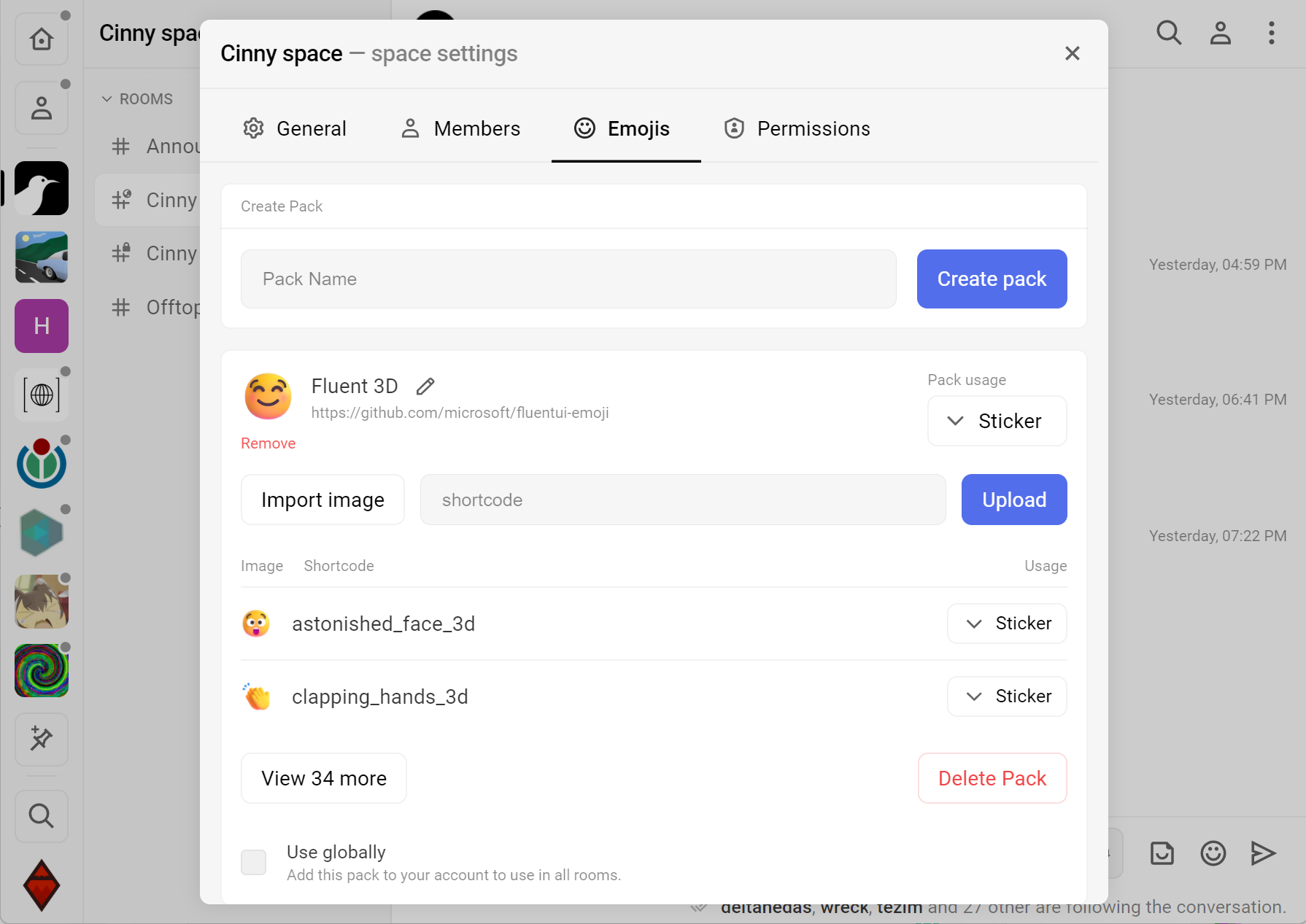This screenshot has width=1306, height=924.
Task: Open the Pack usage Sticker dropdown
Action: pyautogui.click(x=997, y=421)
